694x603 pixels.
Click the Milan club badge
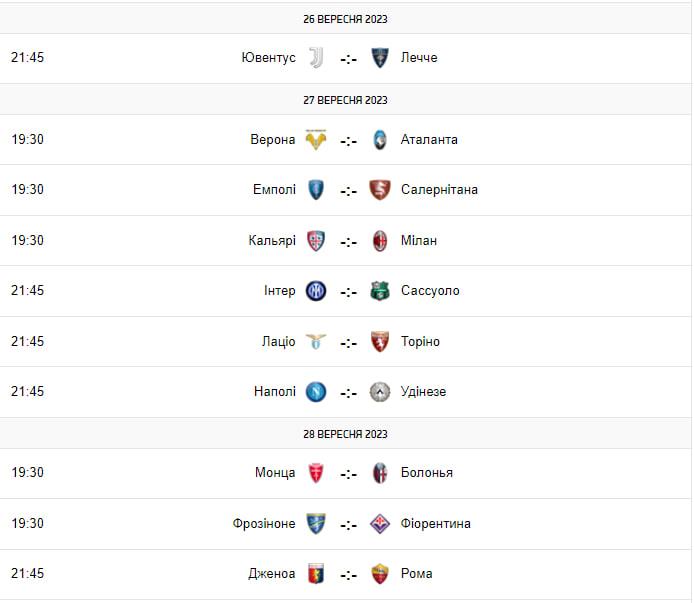[x=380, y=241]
